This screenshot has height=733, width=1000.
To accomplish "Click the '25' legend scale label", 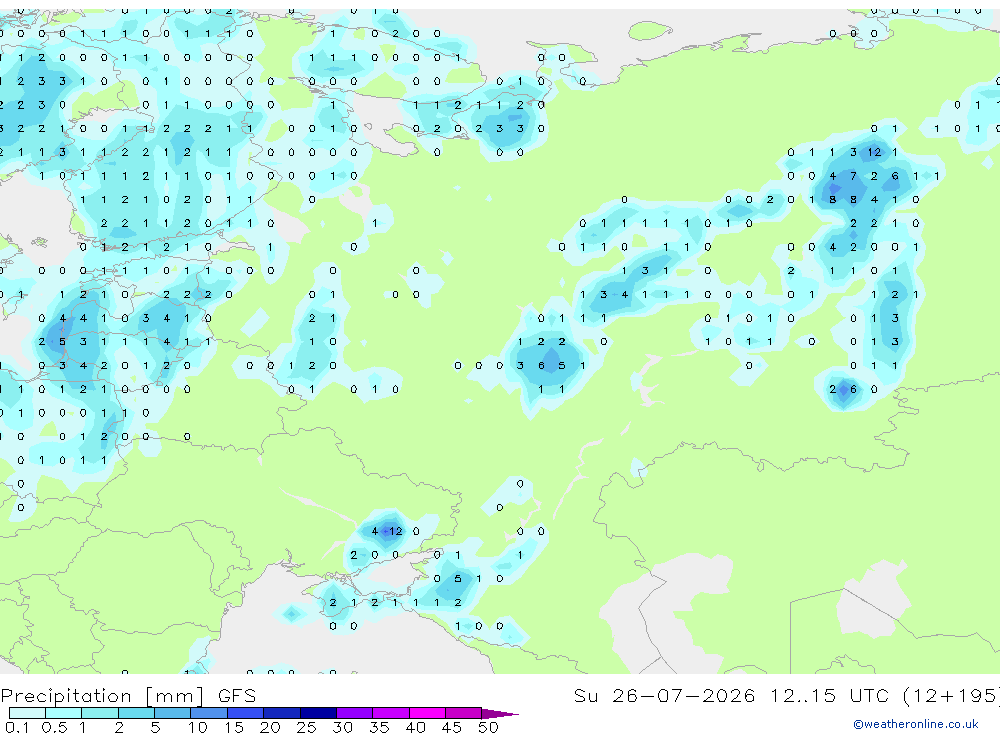I will tap(306, 727).
